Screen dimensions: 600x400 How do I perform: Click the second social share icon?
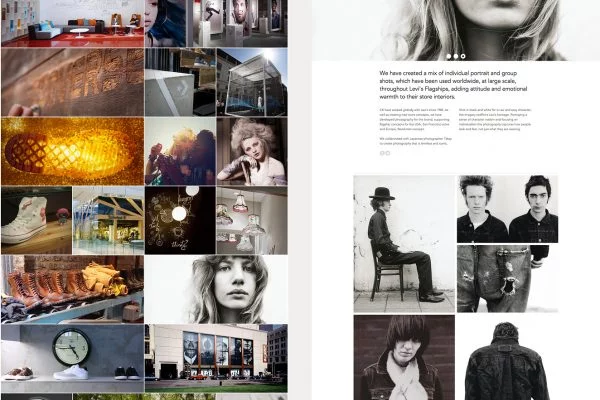point(388,153)
